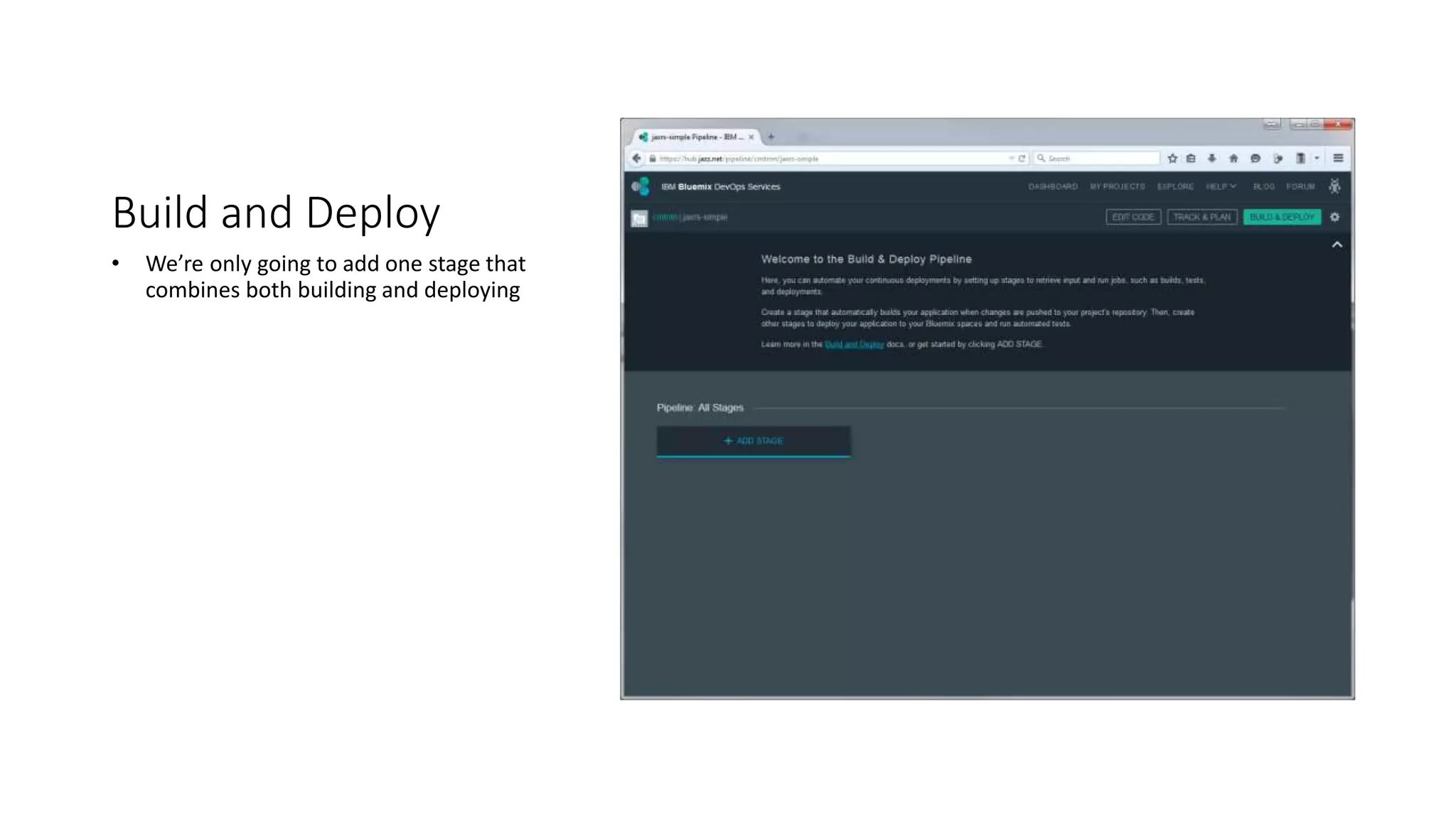Open the DASHBOARD navigation item
1456x819 pixels.
[x=1053, y=186]
